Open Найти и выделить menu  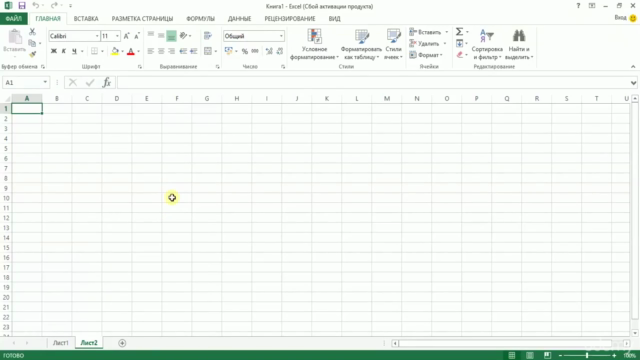click(x=519, y=44)
